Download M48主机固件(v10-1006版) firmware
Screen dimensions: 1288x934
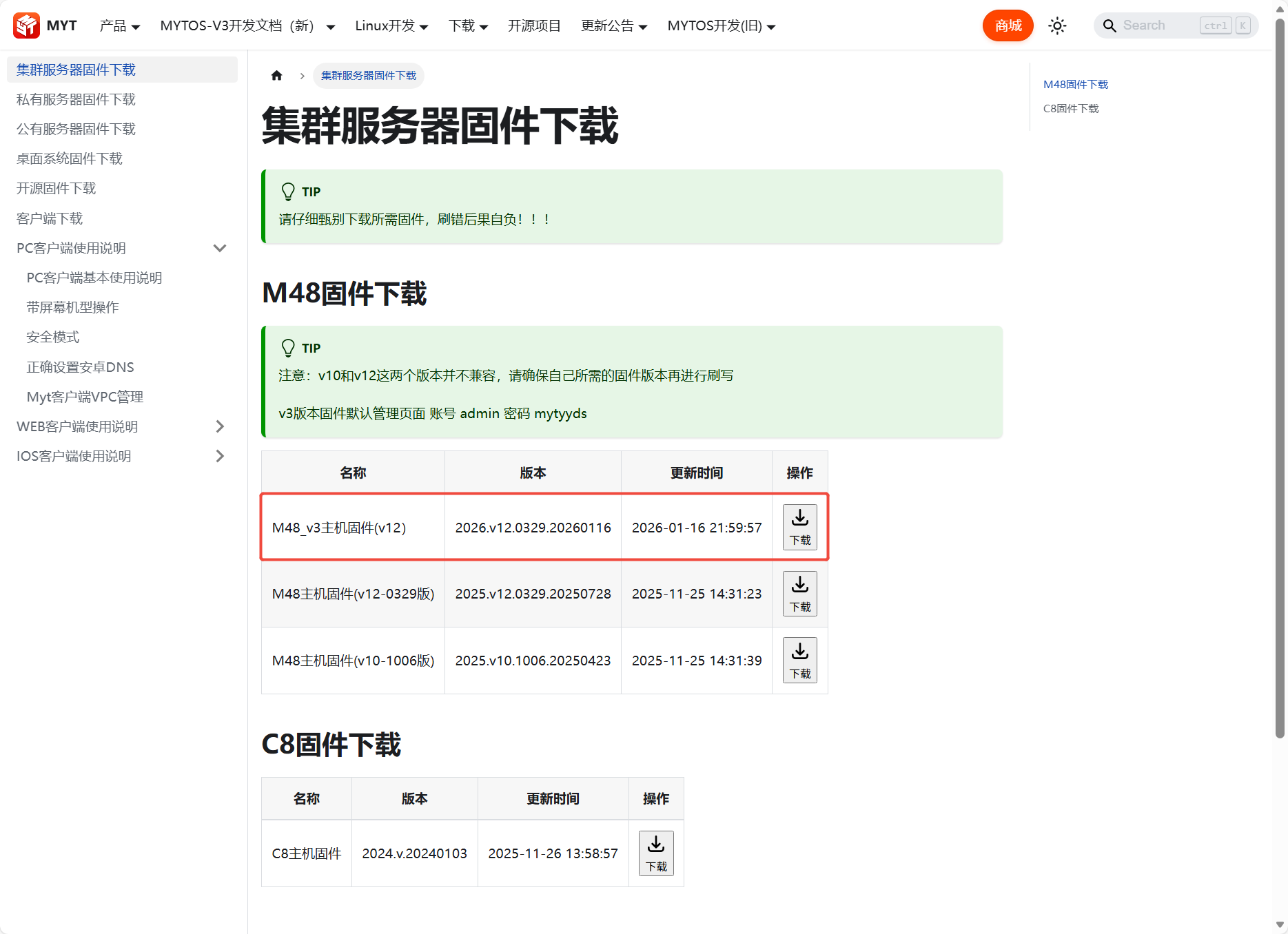[x=799, y=660]
